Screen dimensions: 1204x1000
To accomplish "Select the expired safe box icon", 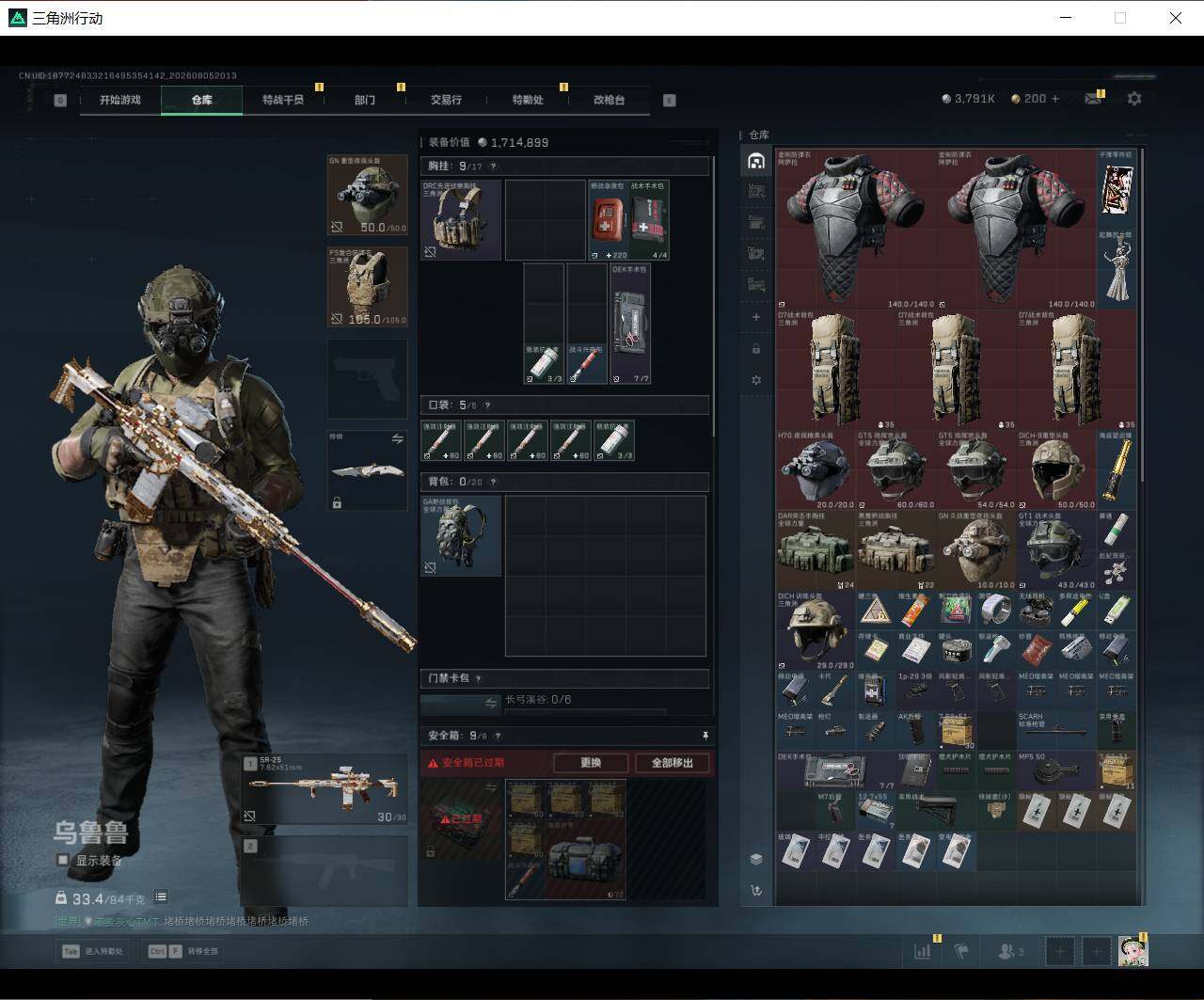I will [x=461, y=819].
